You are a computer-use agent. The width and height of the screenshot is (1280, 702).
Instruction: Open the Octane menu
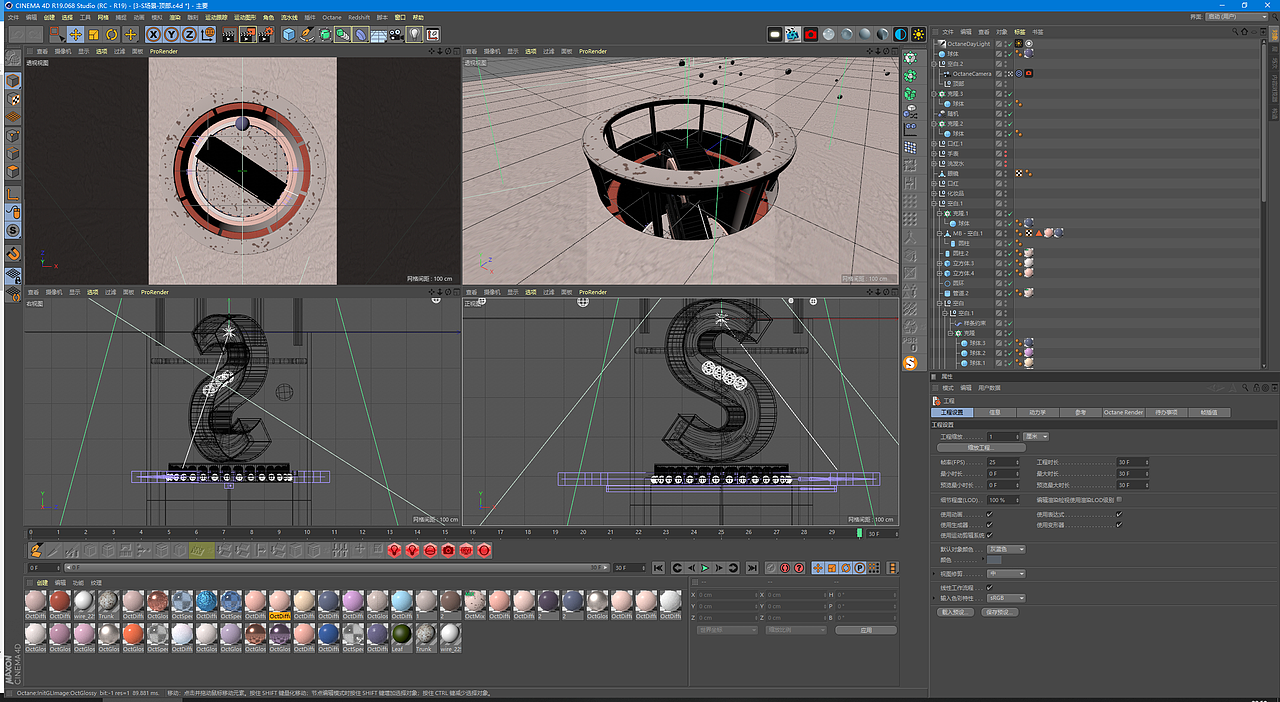tap(331, 17)
